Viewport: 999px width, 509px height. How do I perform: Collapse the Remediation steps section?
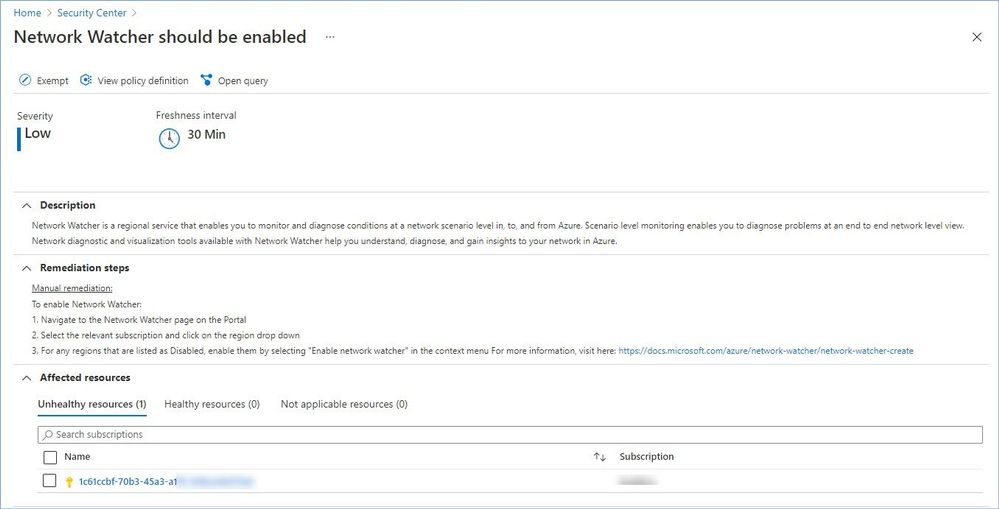[x=26, y=268]
